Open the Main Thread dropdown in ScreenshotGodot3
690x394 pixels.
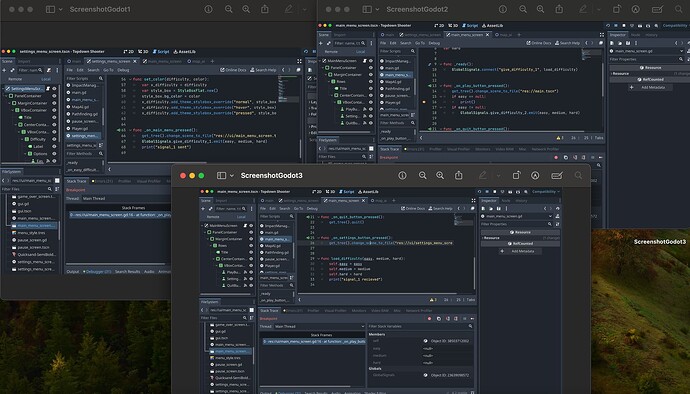tap(319, 327)
